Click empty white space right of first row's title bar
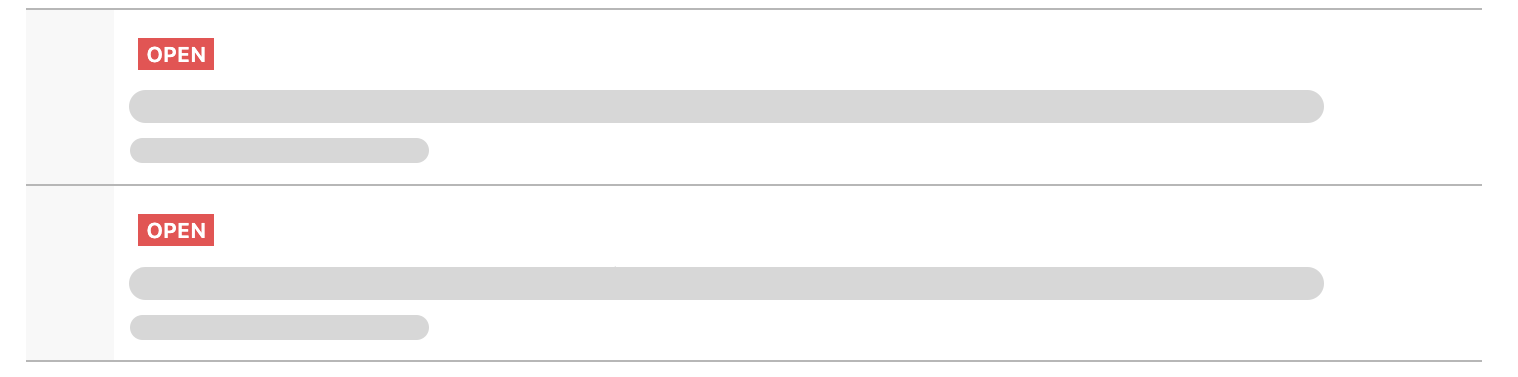This screenshot has width=1518, height=377. tap(1402, 106)
